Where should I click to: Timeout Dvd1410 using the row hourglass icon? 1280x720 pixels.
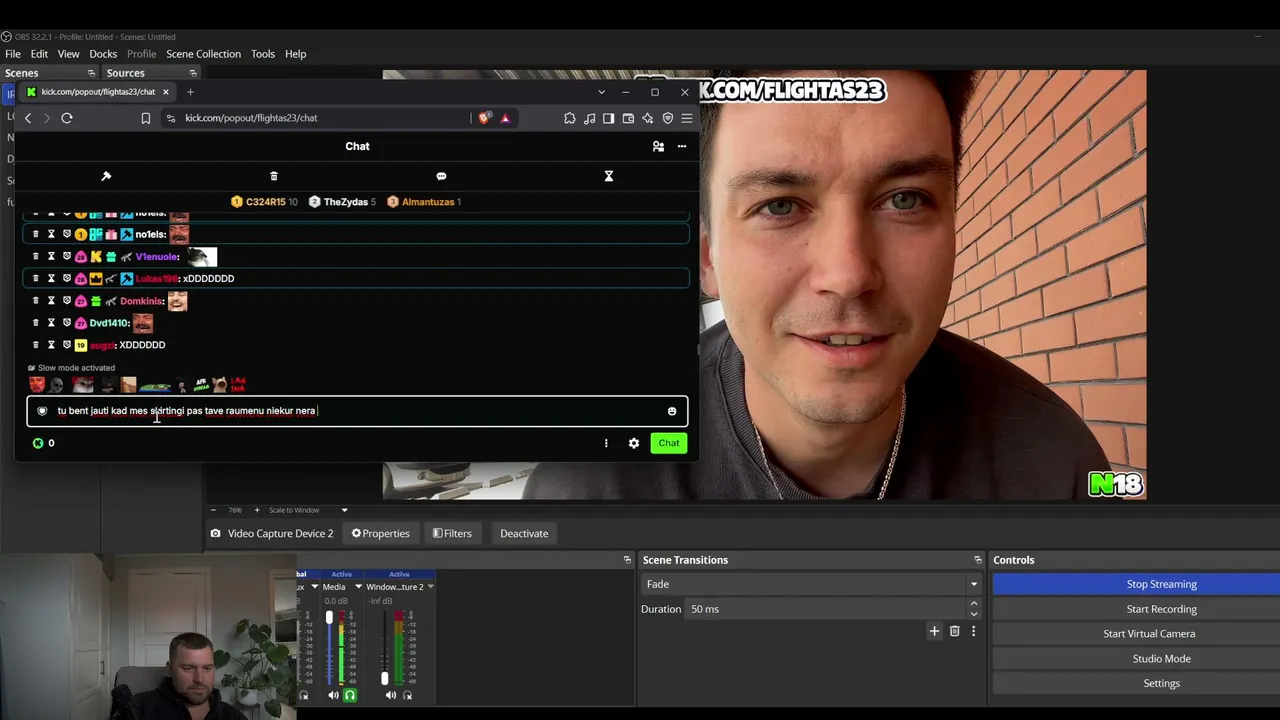point(51,323)
